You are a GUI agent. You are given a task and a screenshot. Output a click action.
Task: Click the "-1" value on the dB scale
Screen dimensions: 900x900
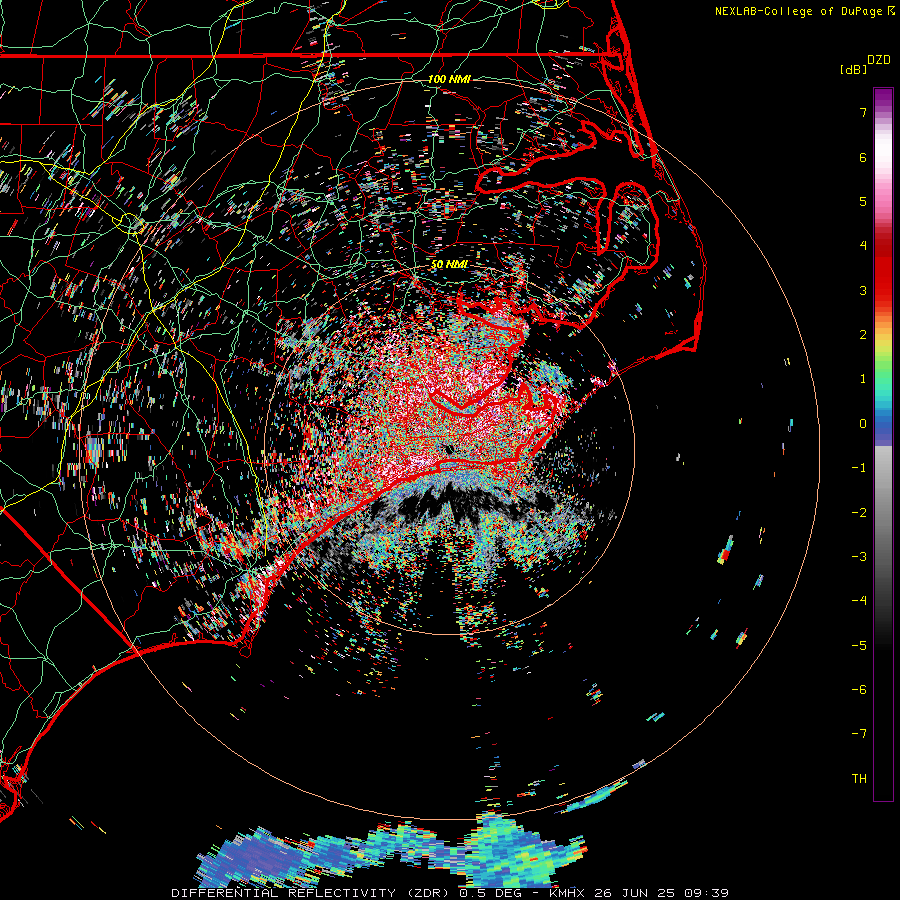tap(859, 468)
